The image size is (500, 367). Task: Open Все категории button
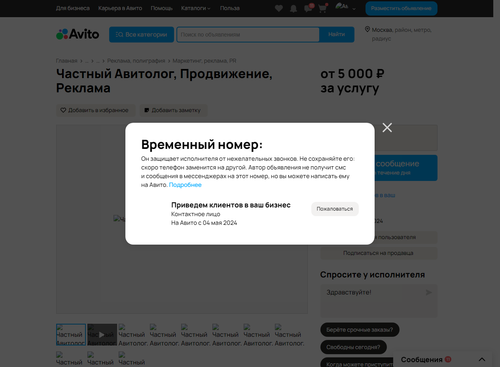pos(141,34)
